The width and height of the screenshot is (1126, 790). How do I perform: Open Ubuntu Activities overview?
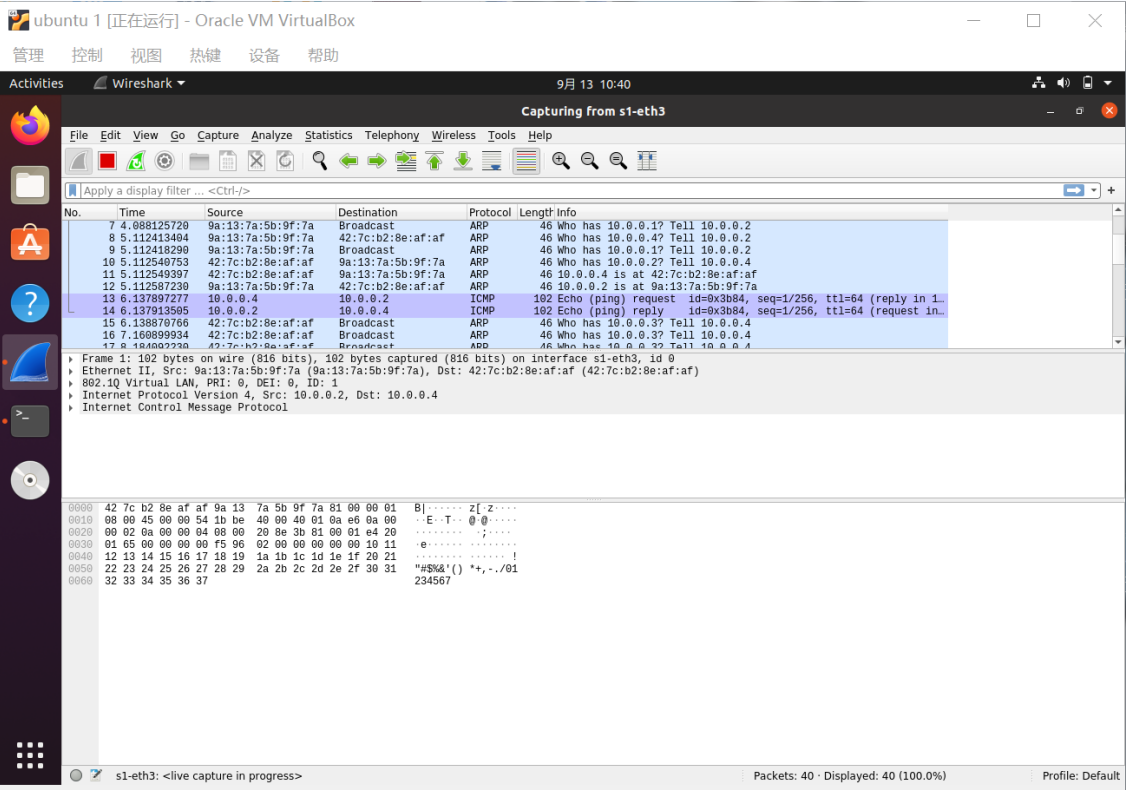click(x=36, y=83)
